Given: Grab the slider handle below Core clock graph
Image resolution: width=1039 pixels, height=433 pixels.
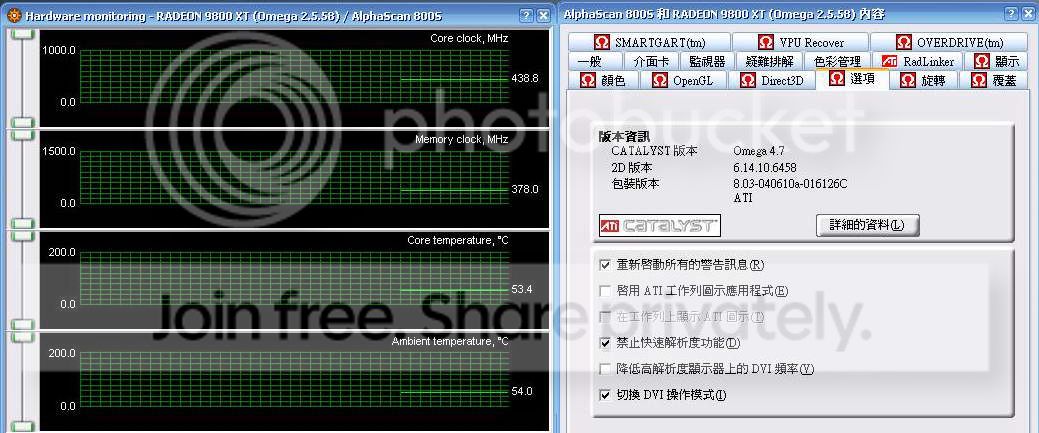Looking at the screenshot, I should pyautogui.click(x=22, y=123).
